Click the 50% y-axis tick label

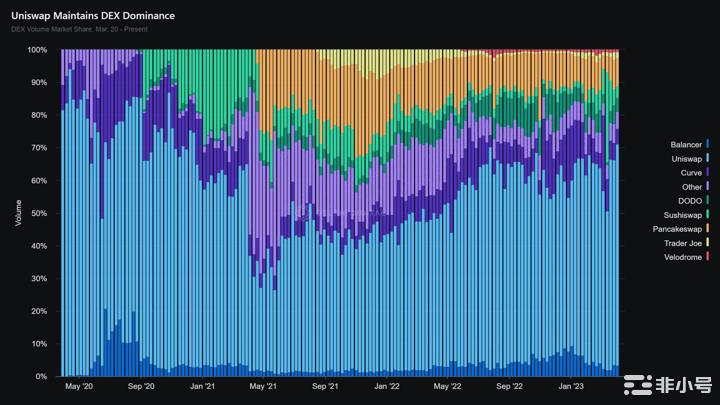coord(38,213)
